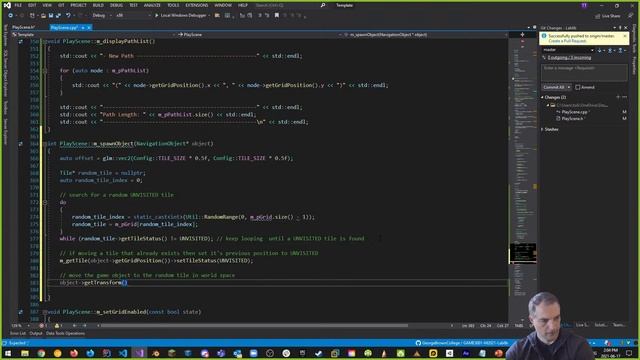640x360 pixels.
Task: Pin the PlayScene.cpp tab
Action: (83, 27)
